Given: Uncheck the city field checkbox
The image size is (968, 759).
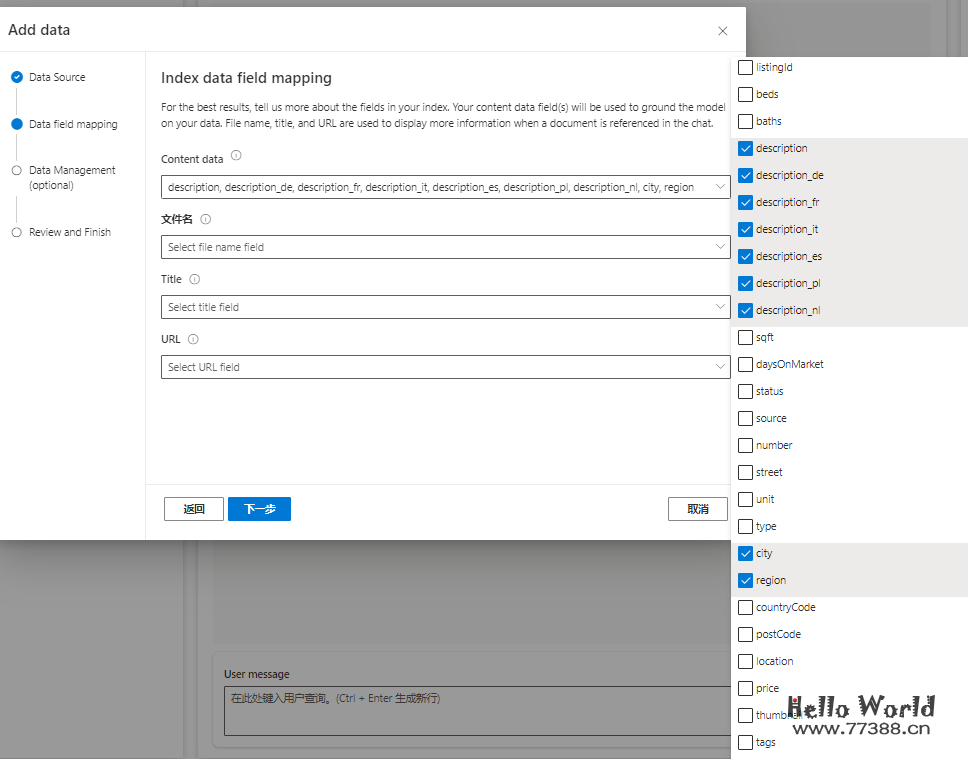Looking at the screenshot, I should (745, 554).
